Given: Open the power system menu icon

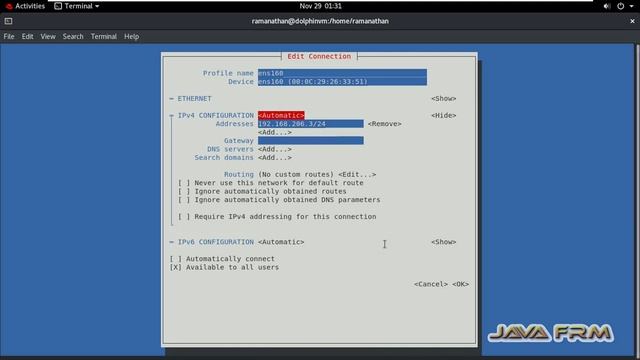Looking at the screenshot, I should click(x=620, y=6).
